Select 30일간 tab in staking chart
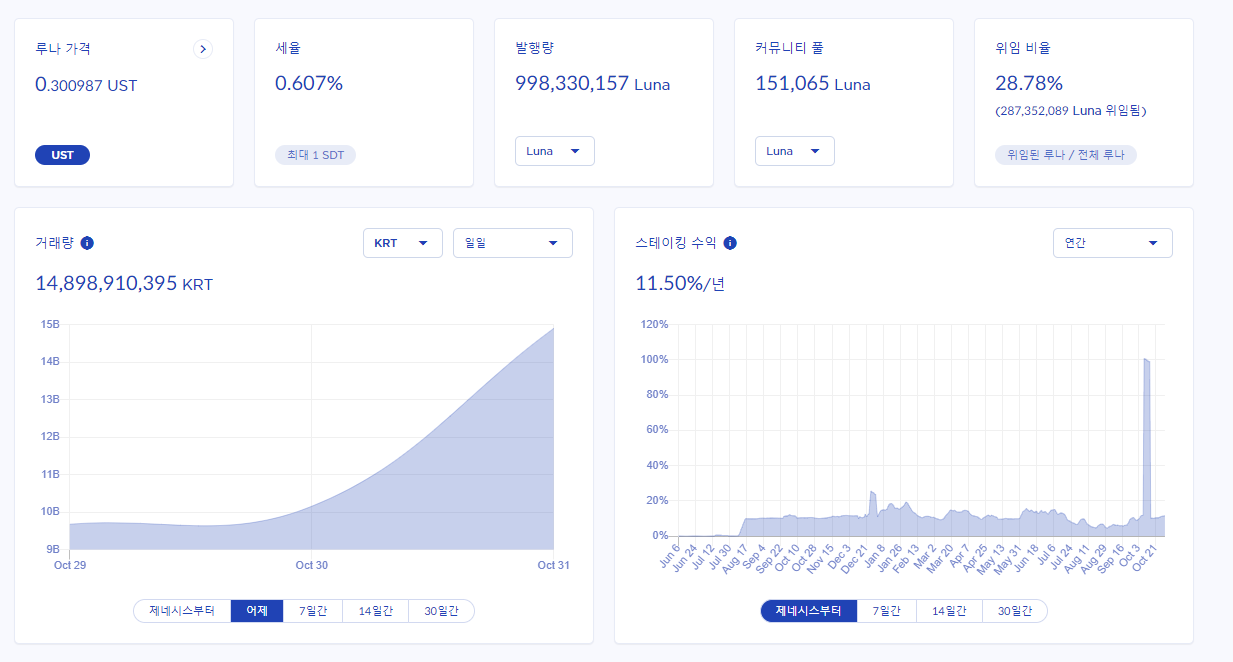 tap(1015, 611)
